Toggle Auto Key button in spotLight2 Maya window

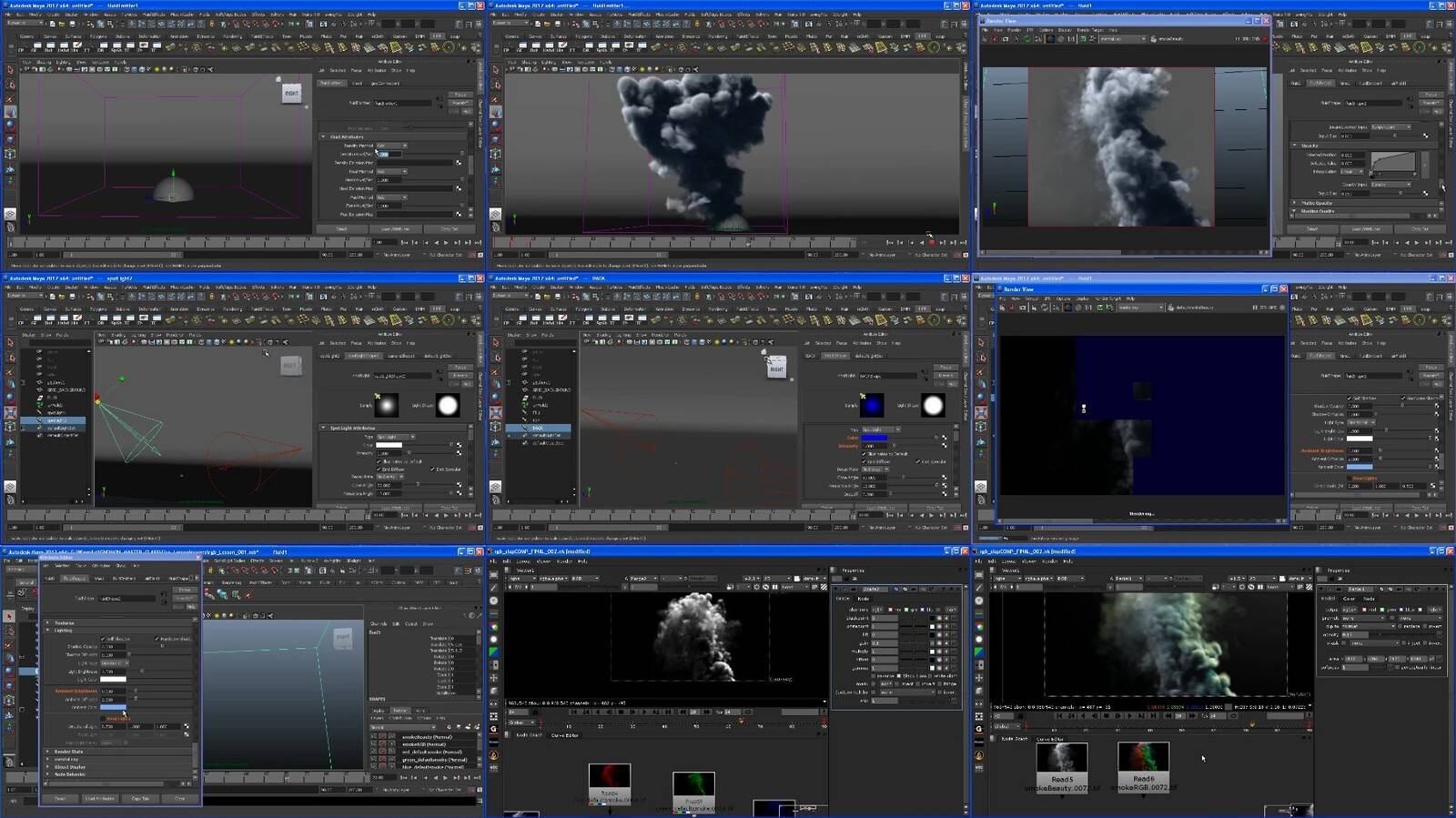click(471, 528)
